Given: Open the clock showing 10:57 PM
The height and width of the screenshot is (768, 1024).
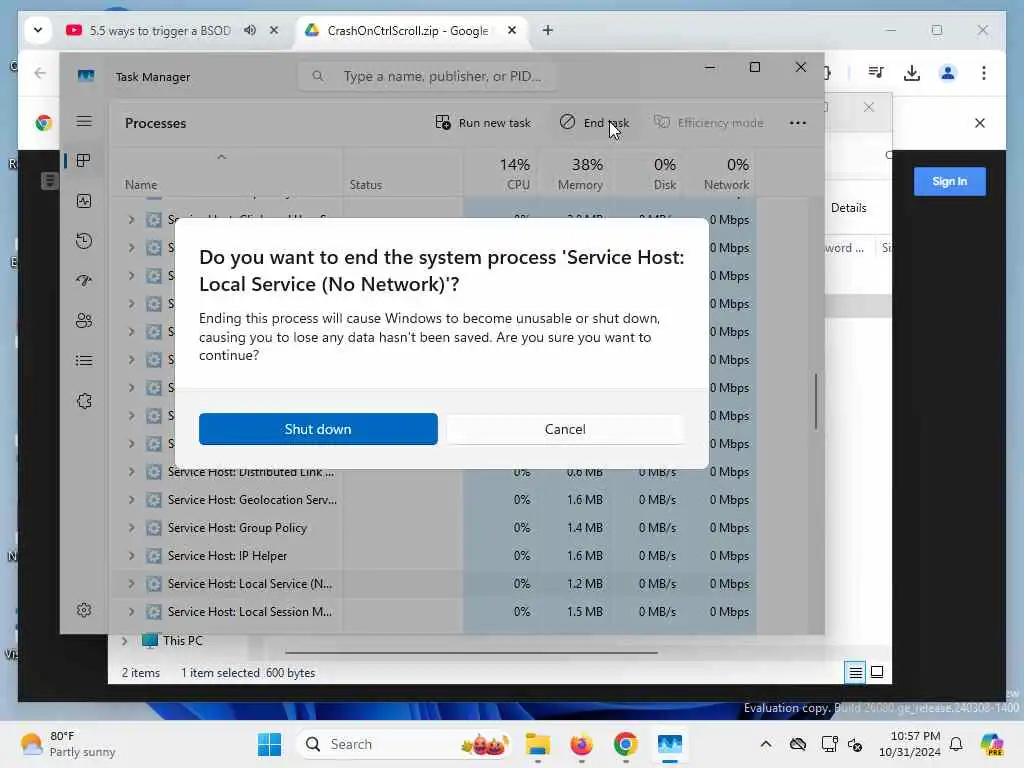Looking at the screenshot, I should (x=909, y=744).
